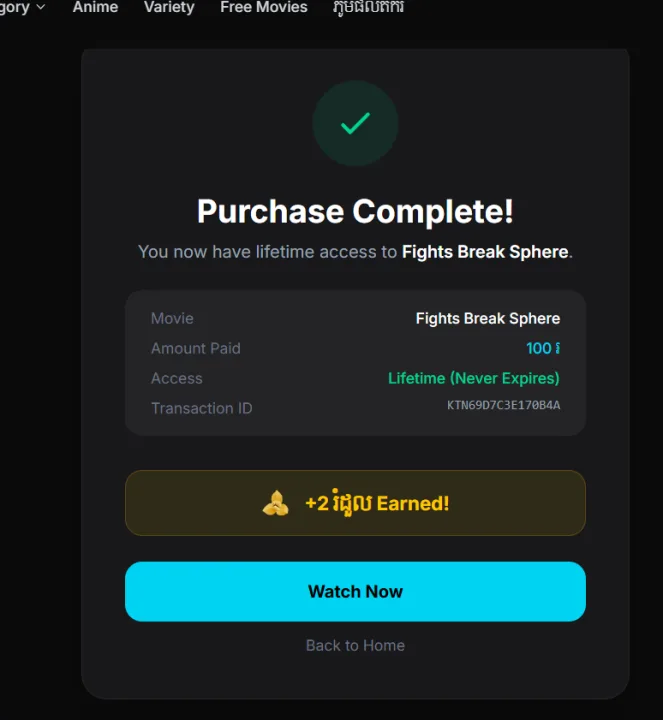Click the +2 Earned reward text
Image resolution: width=663 pixels, height=720 pixels.
[x=377, y=503]
